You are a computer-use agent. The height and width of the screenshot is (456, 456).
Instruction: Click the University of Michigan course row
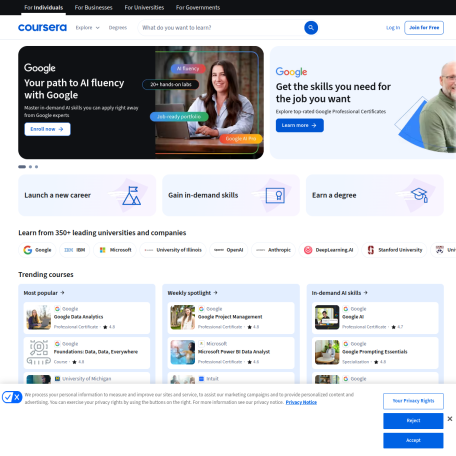(x=87, y=378)
